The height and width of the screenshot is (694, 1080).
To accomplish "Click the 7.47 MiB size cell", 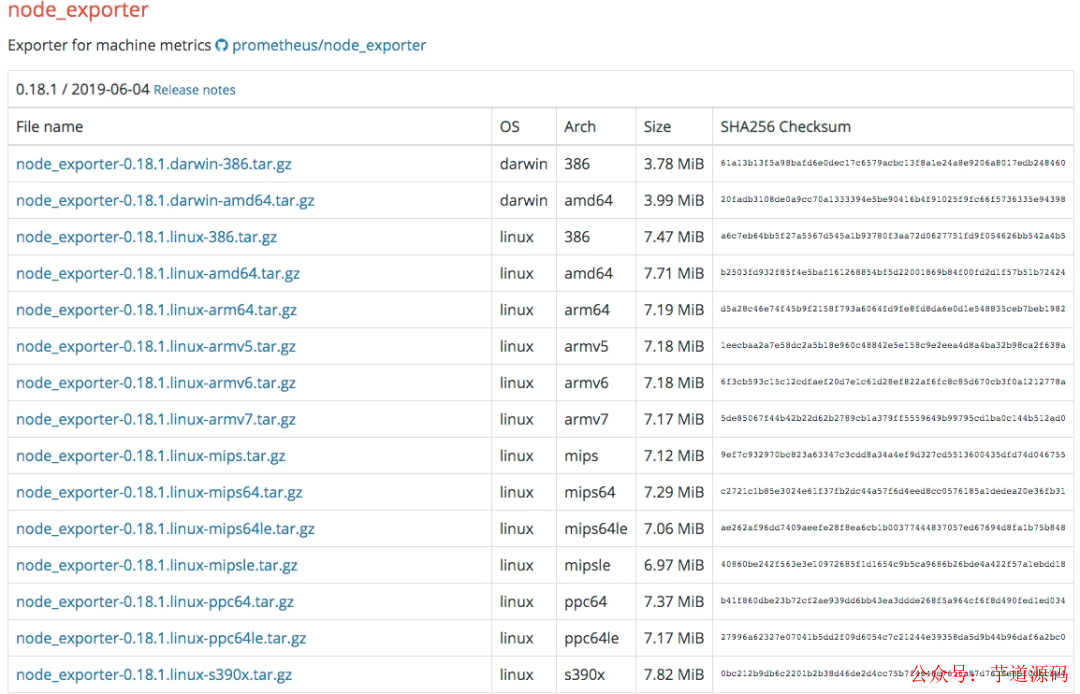I will click(x=674, y=237).
